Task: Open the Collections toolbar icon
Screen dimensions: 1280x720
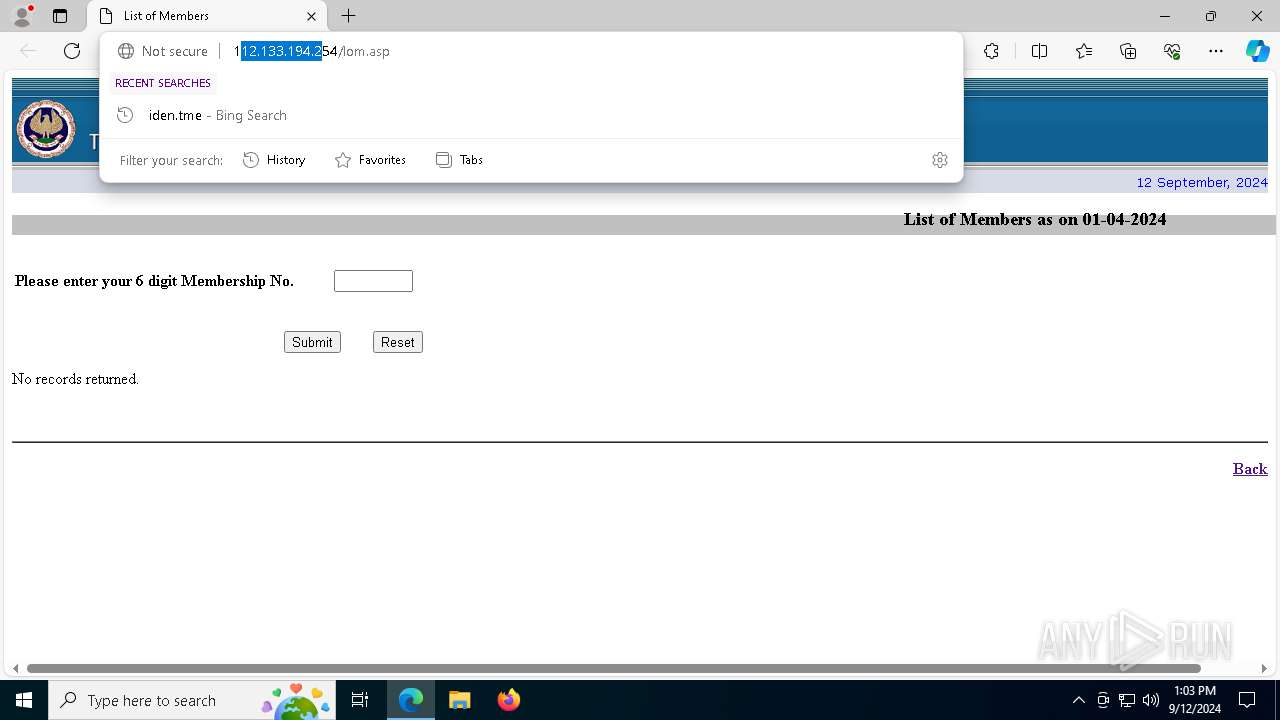Action: [1128, 51]
